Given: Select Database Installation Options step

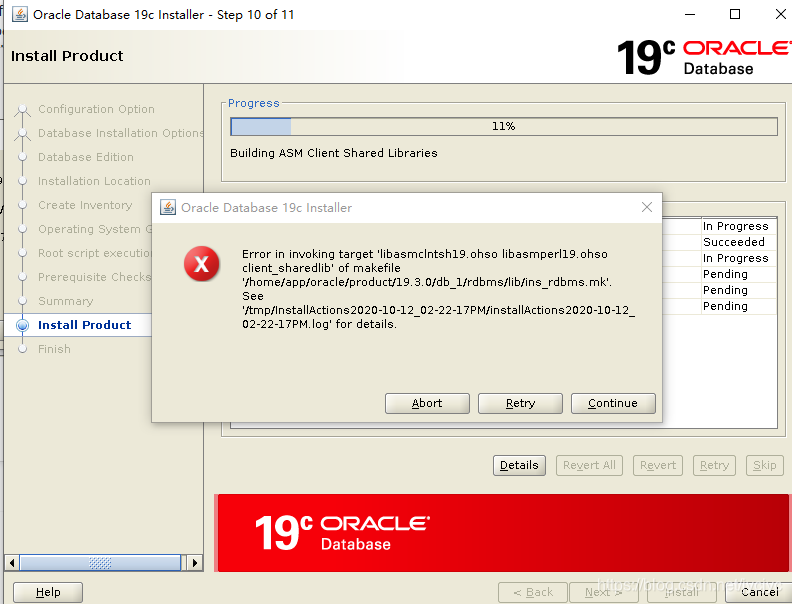Looking at the screenshot, I should tap(121, 133).
